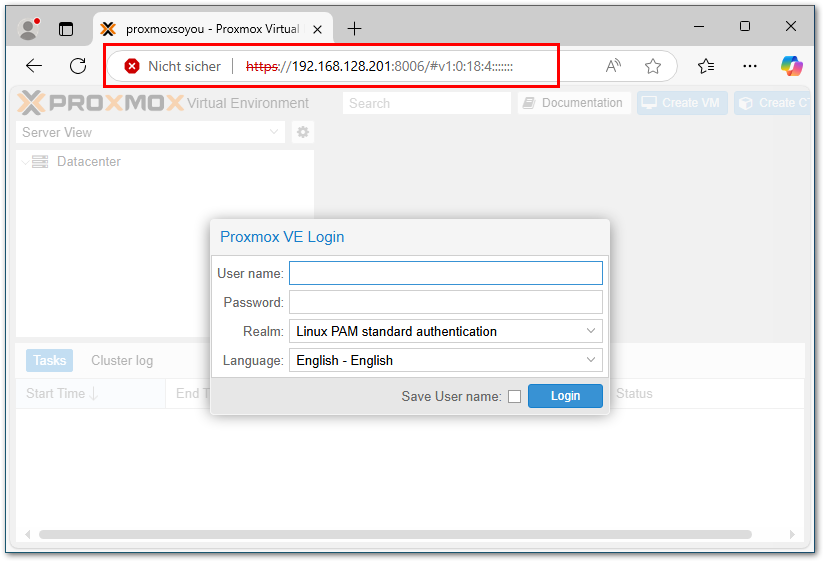Click into the Password field
Image resolution: width=824 pixels, height=562 pixels.
coord(445,302)
